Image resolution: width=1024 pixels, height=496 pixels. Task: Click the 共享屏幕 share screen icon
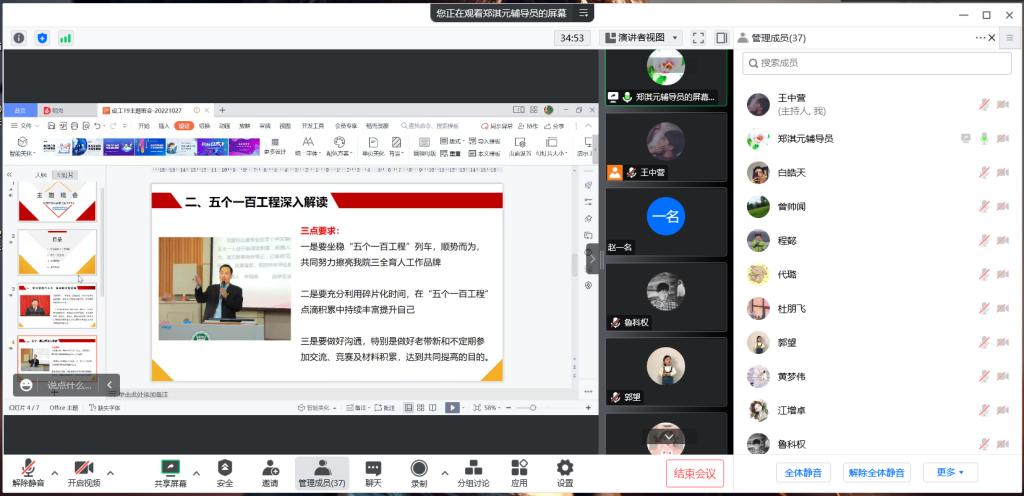pyautogui.click(x=171, y=468)
